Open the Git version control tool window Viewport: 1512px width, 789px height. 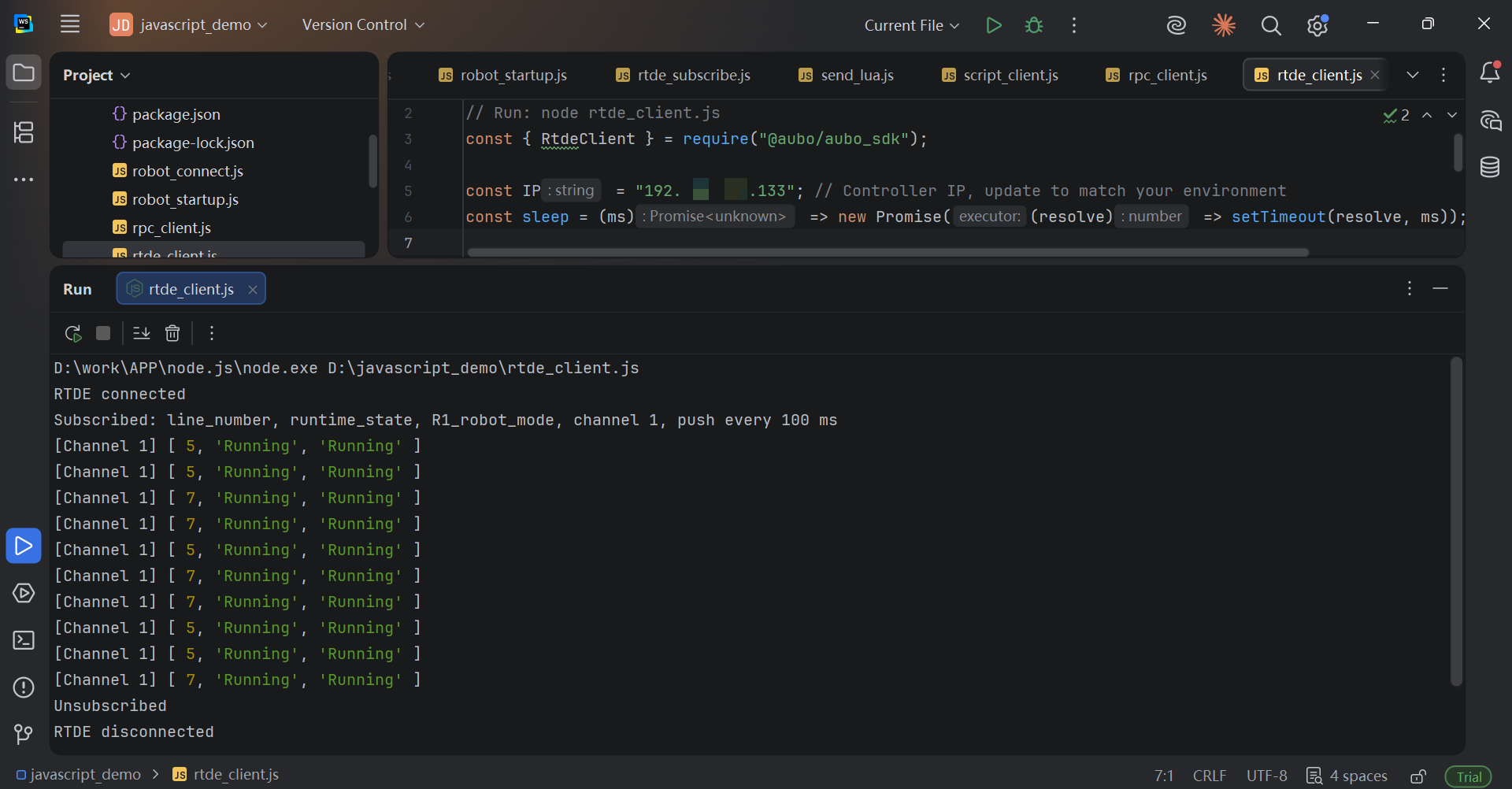pos(24,735)
